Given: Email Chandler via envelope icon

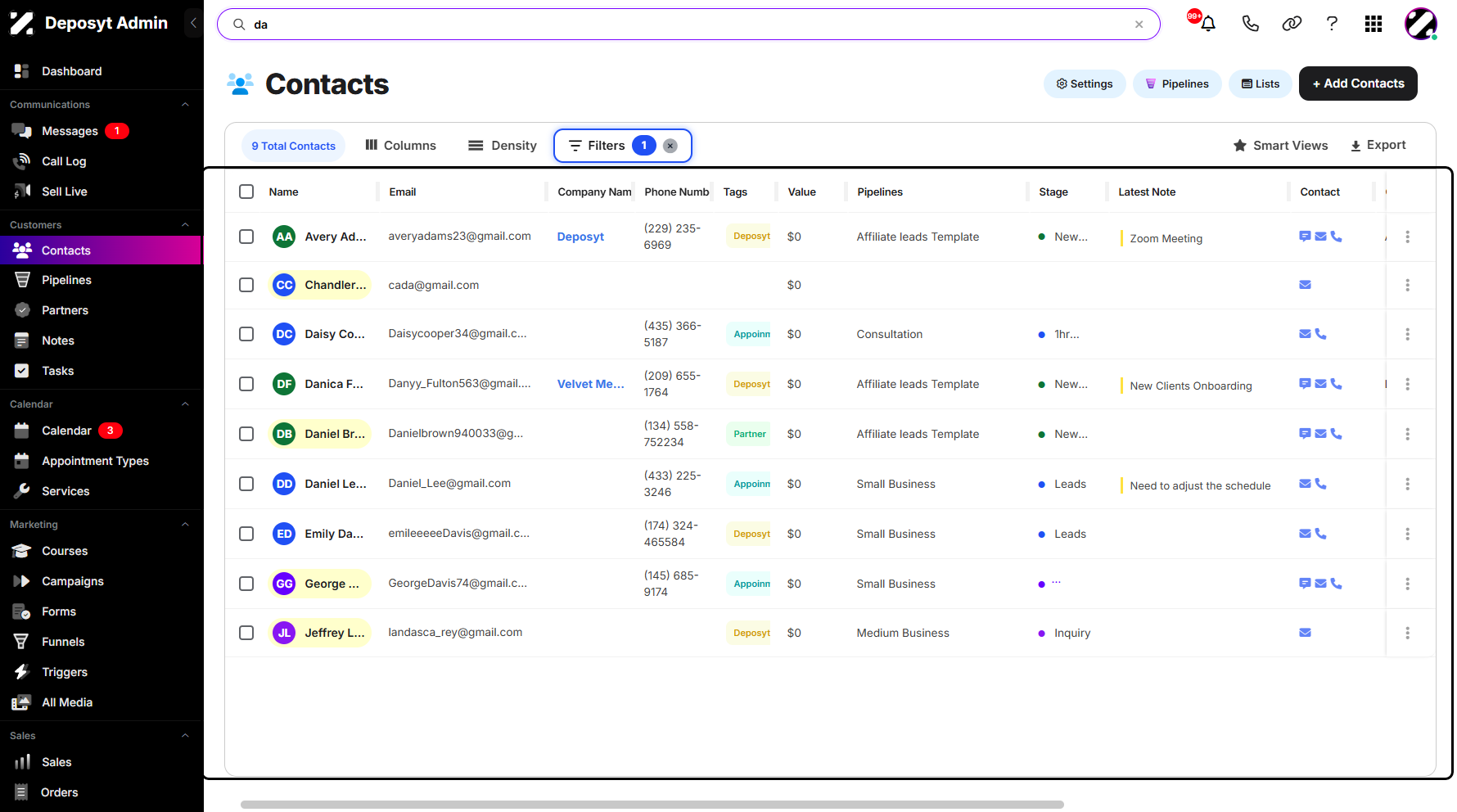Looking at the screenshot, I should [x=1305, y=285].
